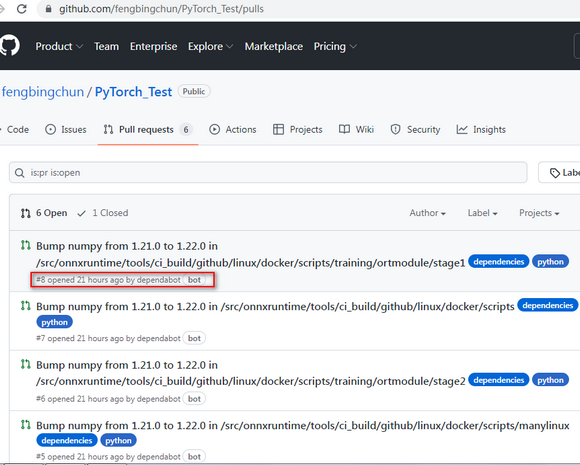Switch to the Actions tab
The width and height of the screenshot is (580, 465).
[233, 129]
